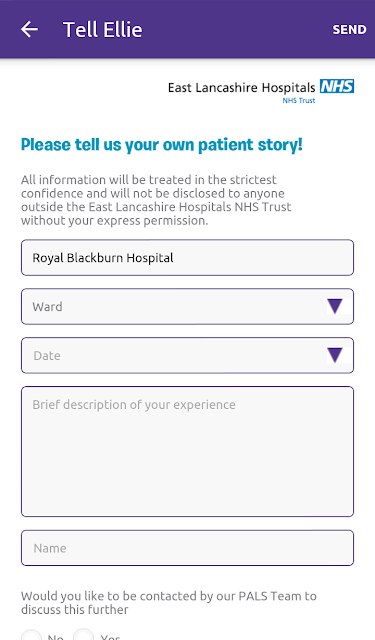Focus the Date selection field
Viewport: 375px width, 640px height.
187,356
